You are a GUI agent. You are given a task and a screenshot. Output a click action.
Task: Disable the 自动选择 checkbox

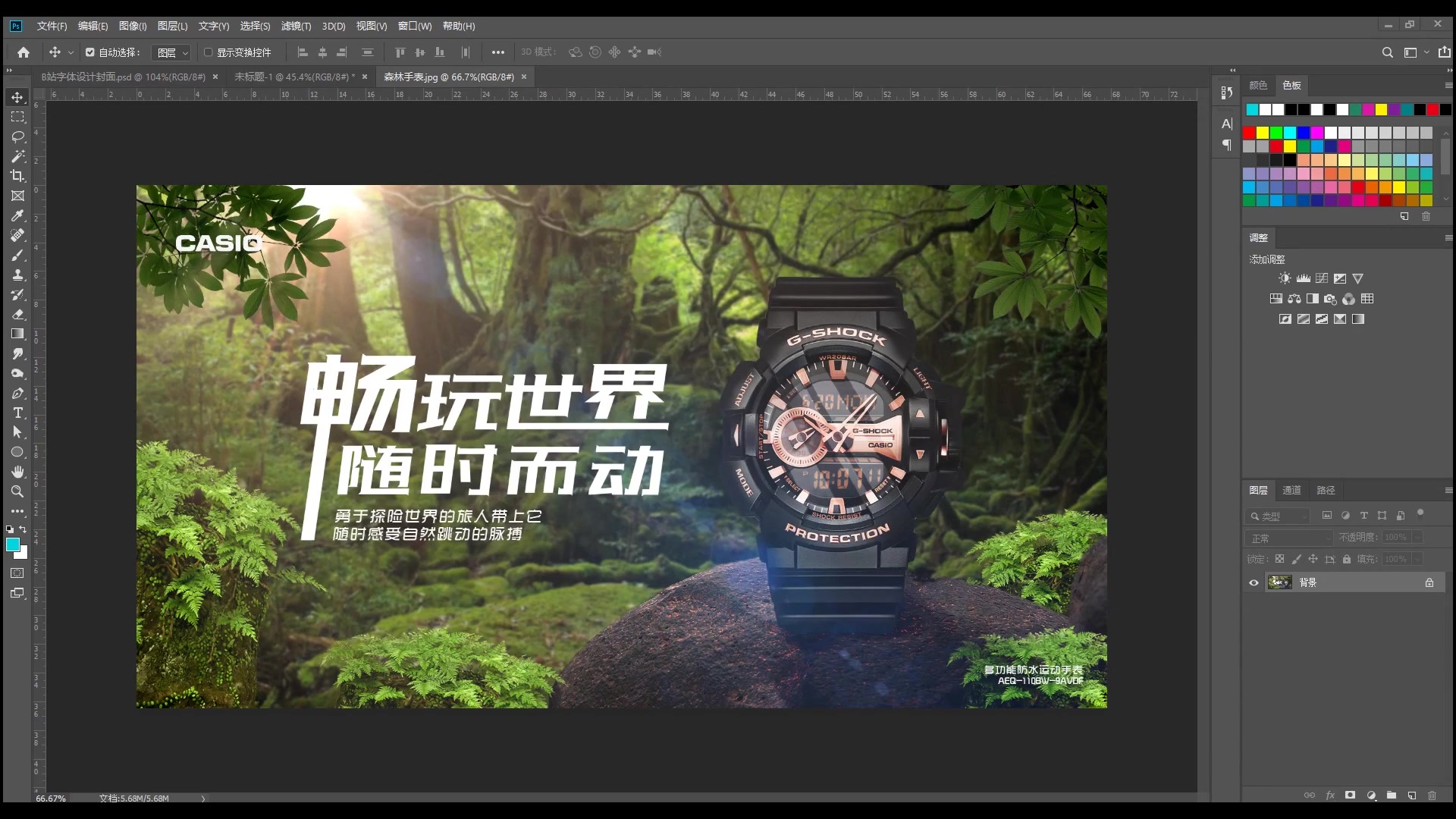pyautogui.click(x=89, y=52)
